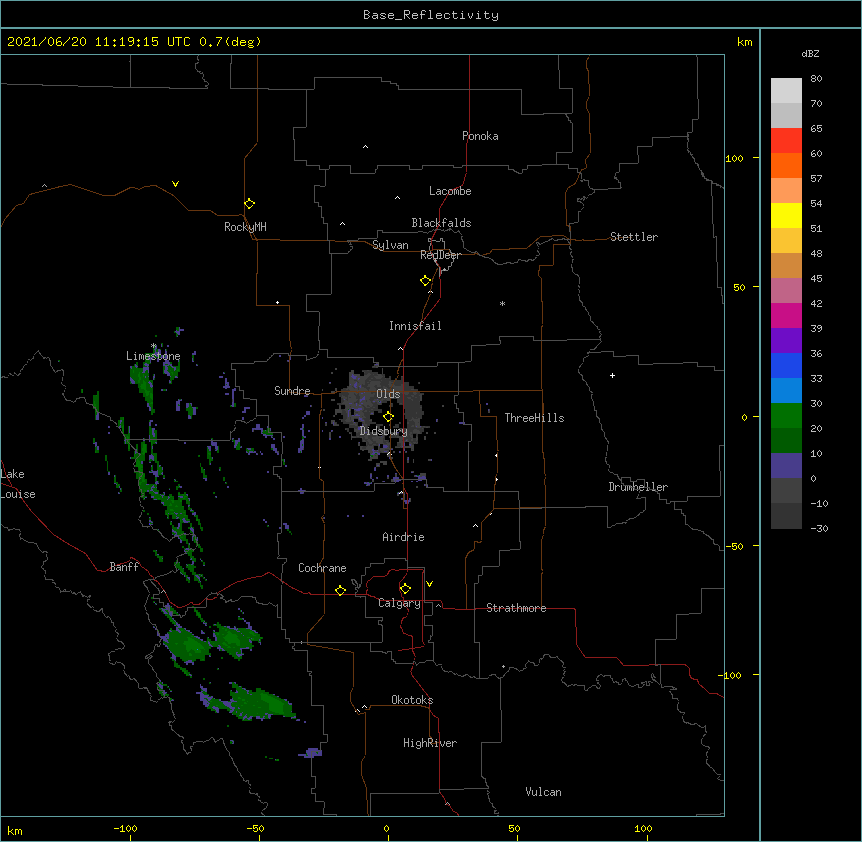The height and width of the screenshot is (842, 862).
Task: Click the RockyMH map label
Action: pos(245,227)
